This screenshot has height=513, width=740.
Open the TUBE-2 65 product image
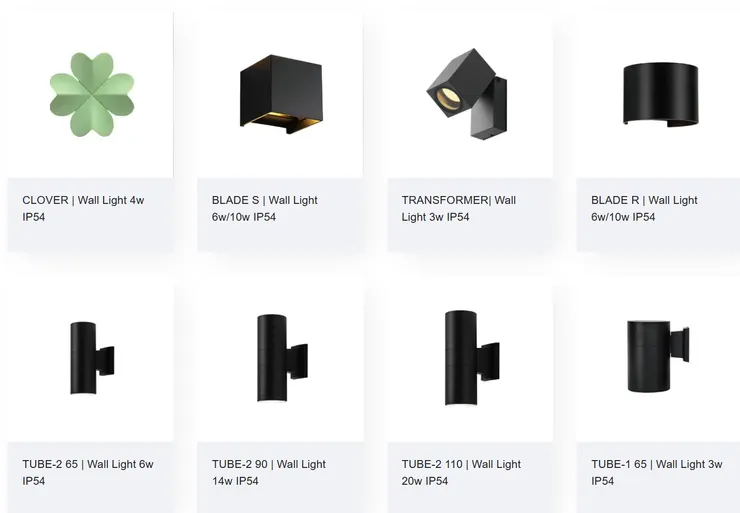[90, 359]
